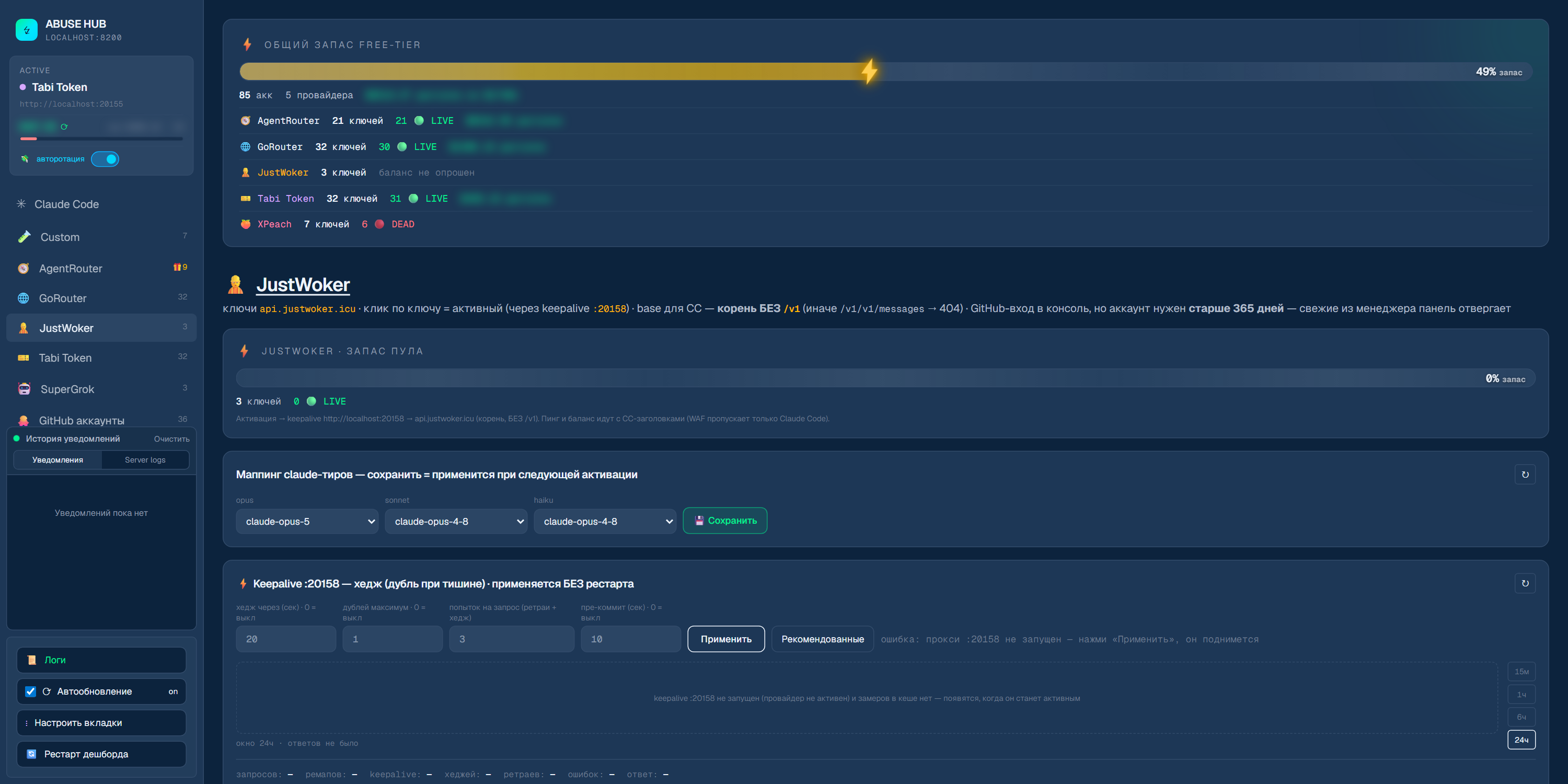This screenshot has width=1568, height=784.
Task: Clear notifications with the Очистить link
Action: coord(171,439)
